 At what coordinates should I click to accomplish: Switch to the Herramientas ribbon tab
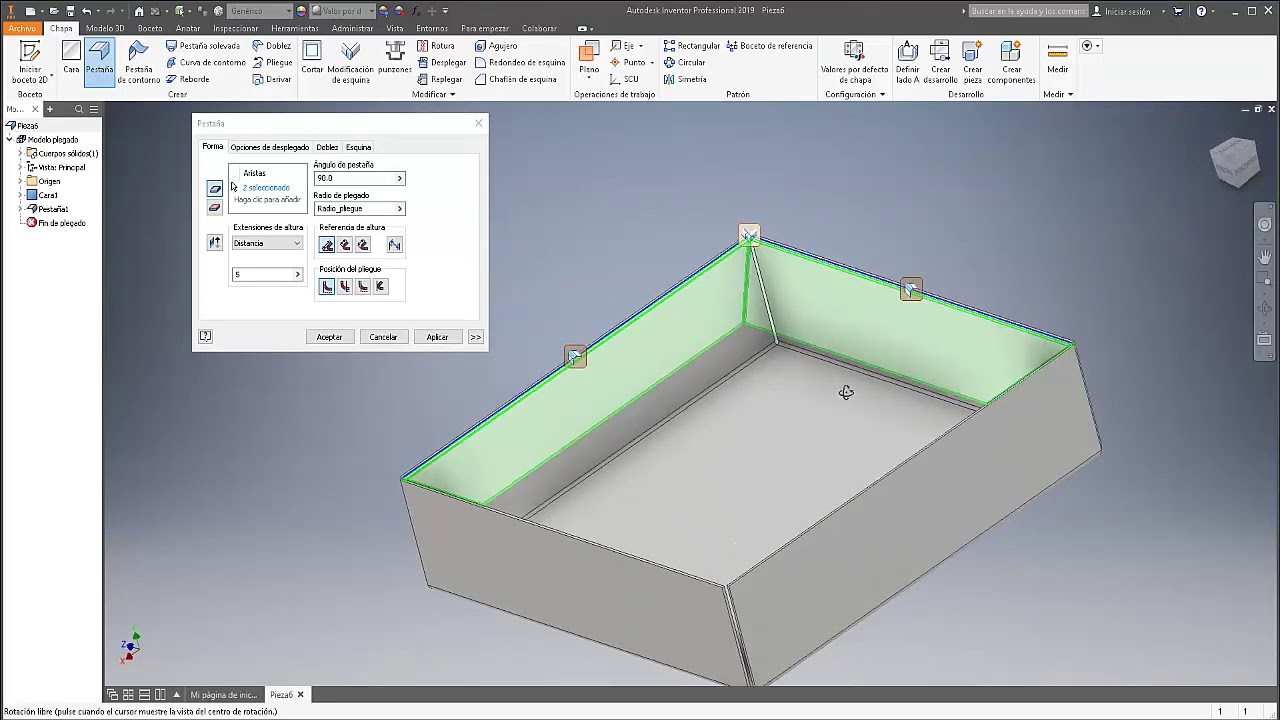tap(294, 28)
